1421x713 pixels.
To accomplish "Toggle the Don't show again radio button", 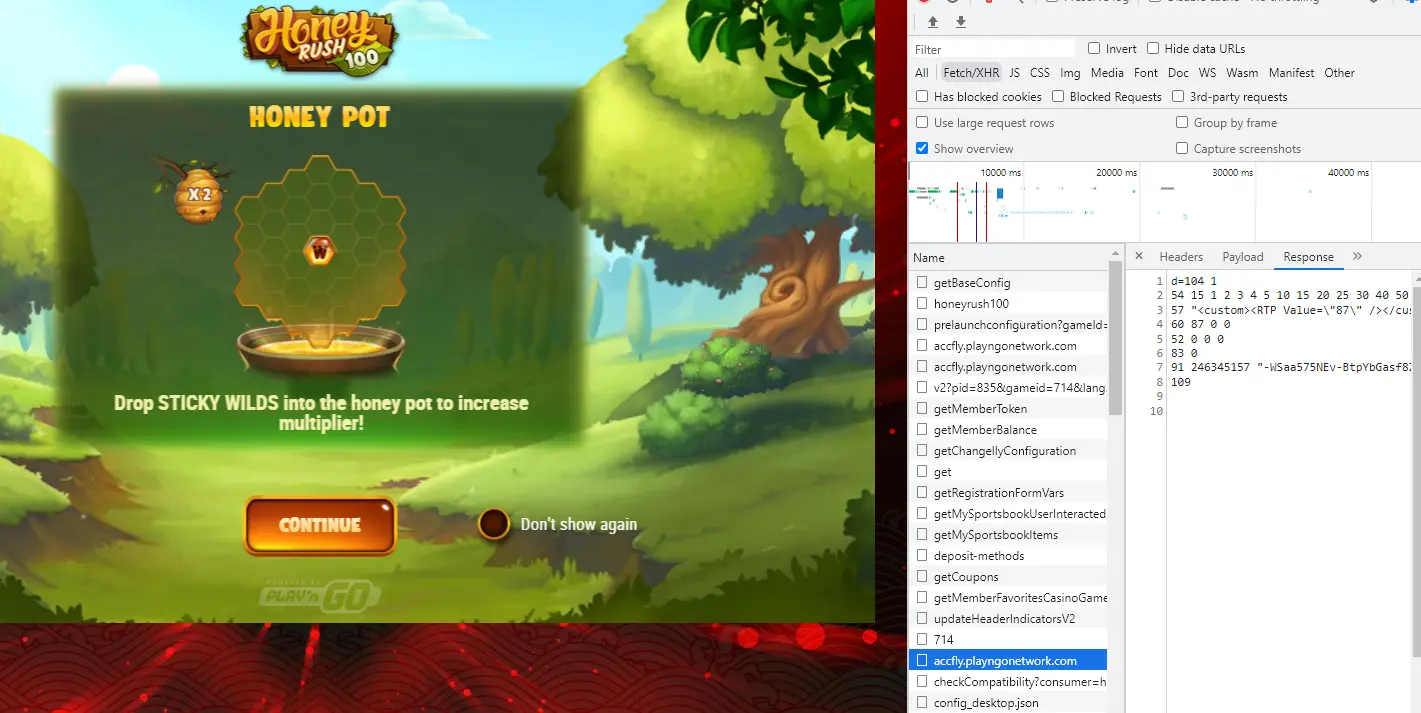I will (x=494, y=524).
